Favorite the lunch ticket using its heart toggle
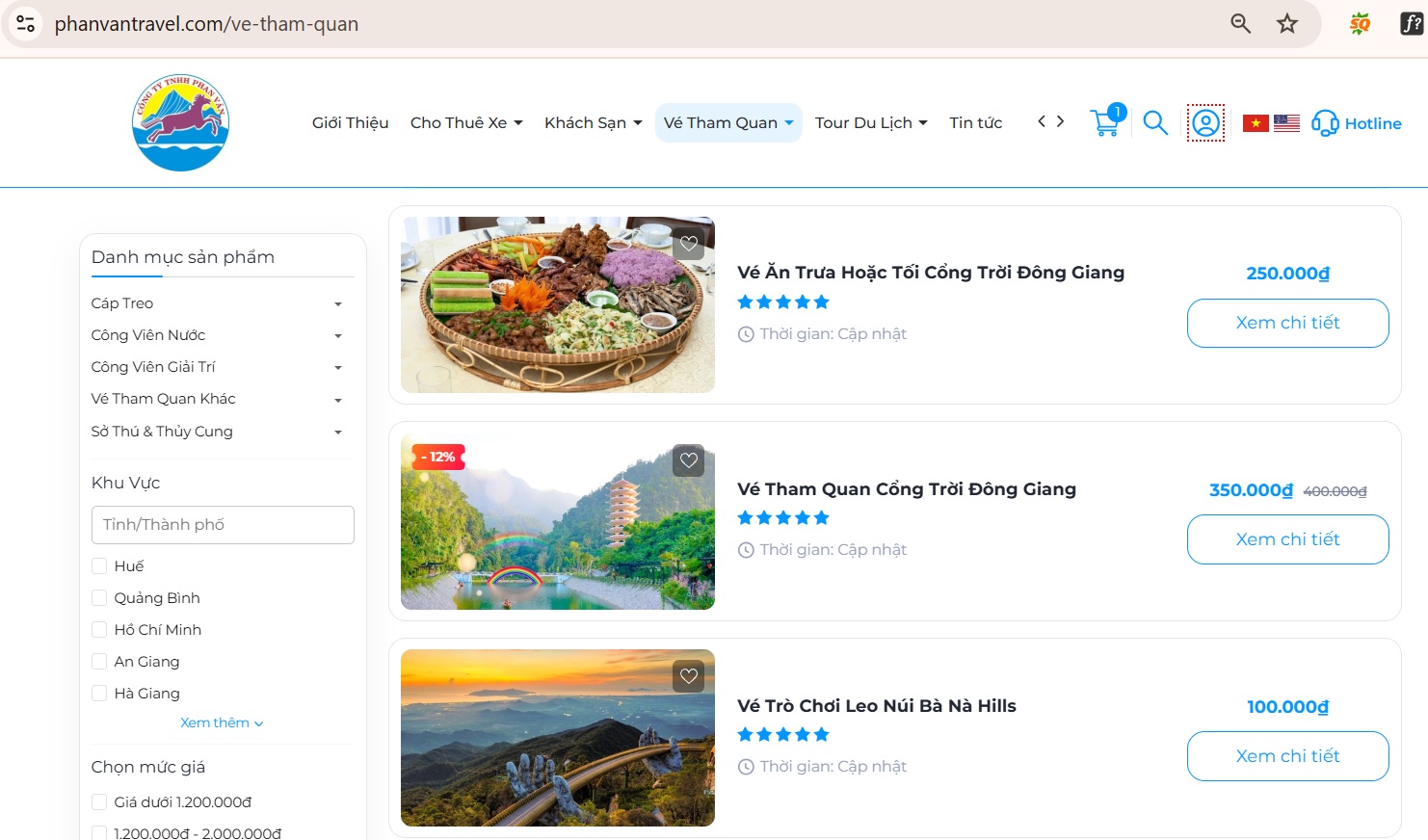This screenshot has height=840, width=1428. (688, 244)
